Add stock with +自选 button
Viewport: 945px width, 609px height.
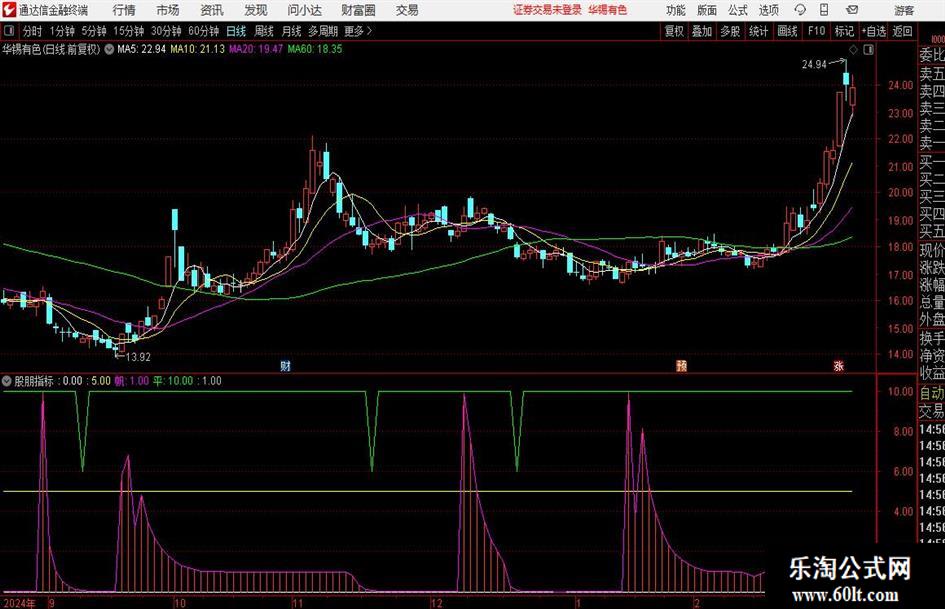tap(874, 31)
